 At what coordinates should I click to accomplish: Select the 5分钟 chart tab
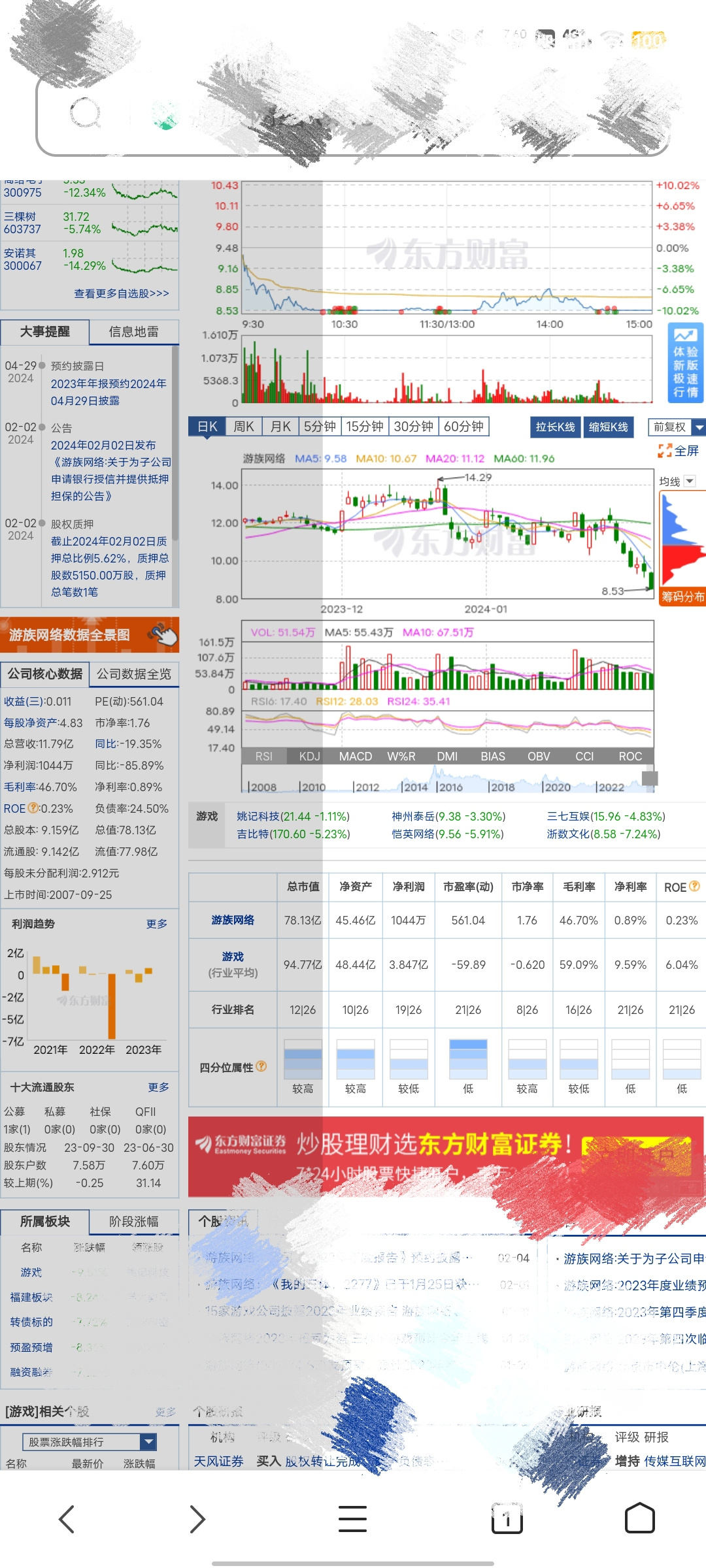[320, 427]
